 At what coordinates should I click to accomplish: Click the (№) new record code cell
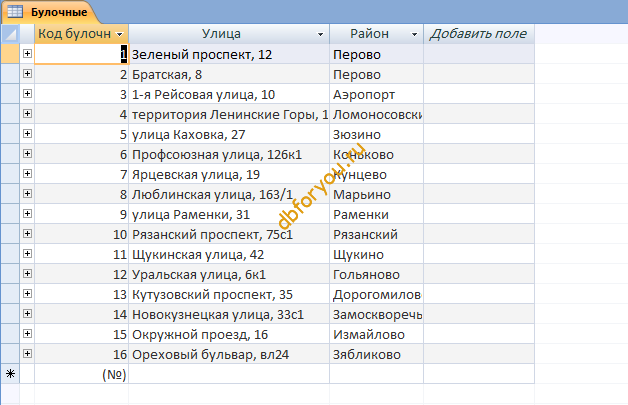click(x=82, y=374)
